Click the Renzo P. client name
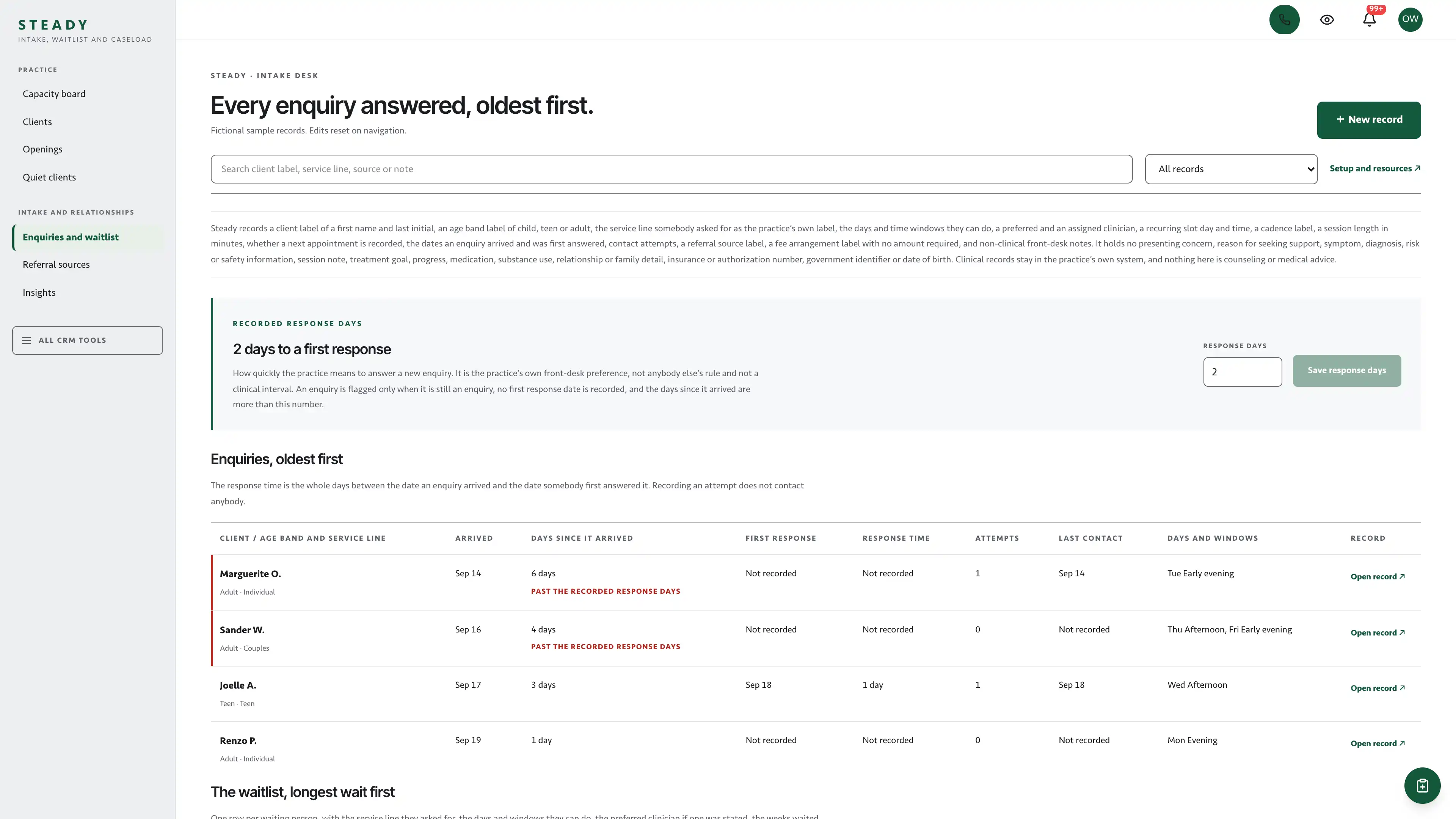1456x819 pixels. tap(238, 741)
